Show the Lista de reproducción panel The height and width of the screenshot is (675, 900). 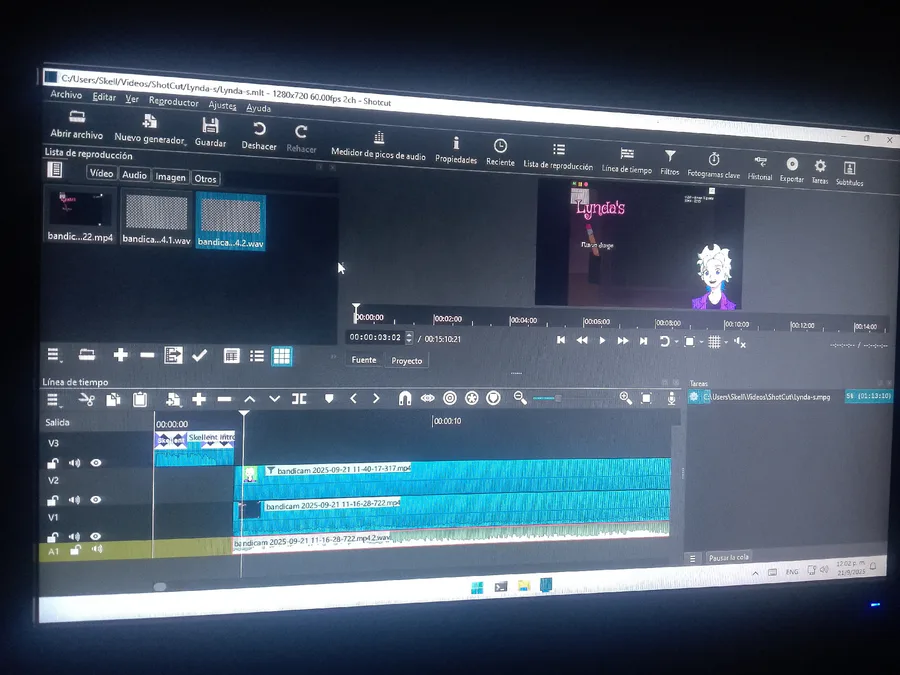coord(558,157)
